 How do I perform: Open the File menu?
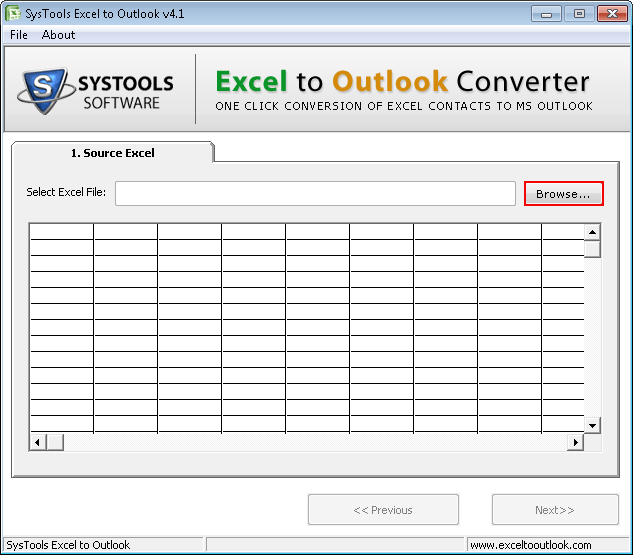[19, 35]
